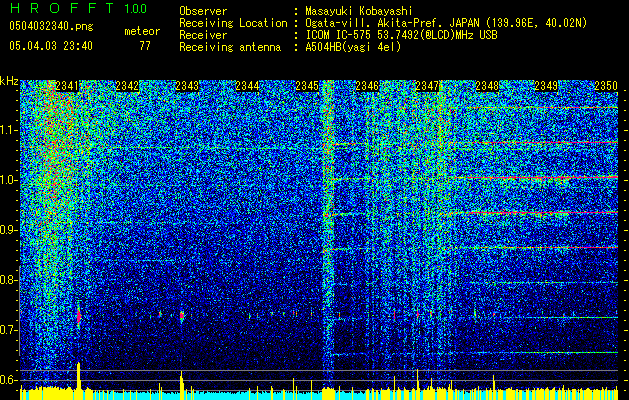
Task: Click the 'meteor' label
Action: click(142, 31)
